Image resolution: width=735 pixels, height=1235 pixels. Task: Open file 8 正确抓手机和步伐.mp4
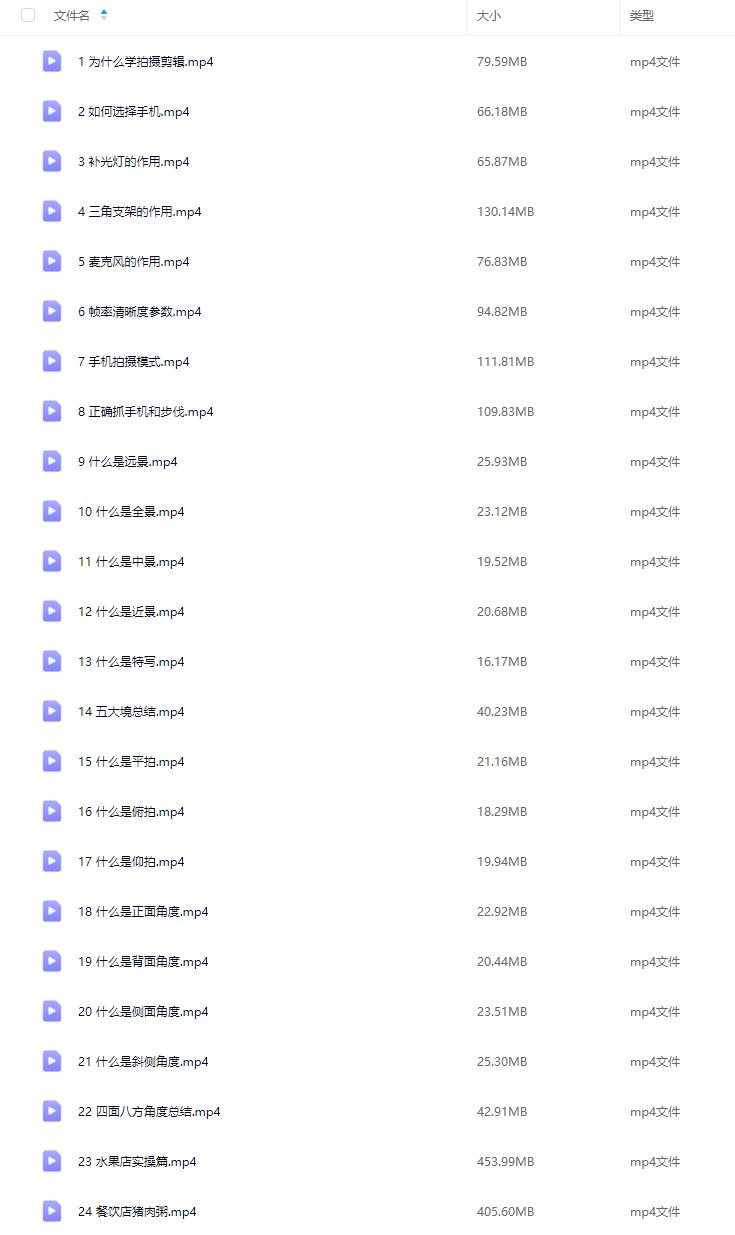click(x=146, y=411)
